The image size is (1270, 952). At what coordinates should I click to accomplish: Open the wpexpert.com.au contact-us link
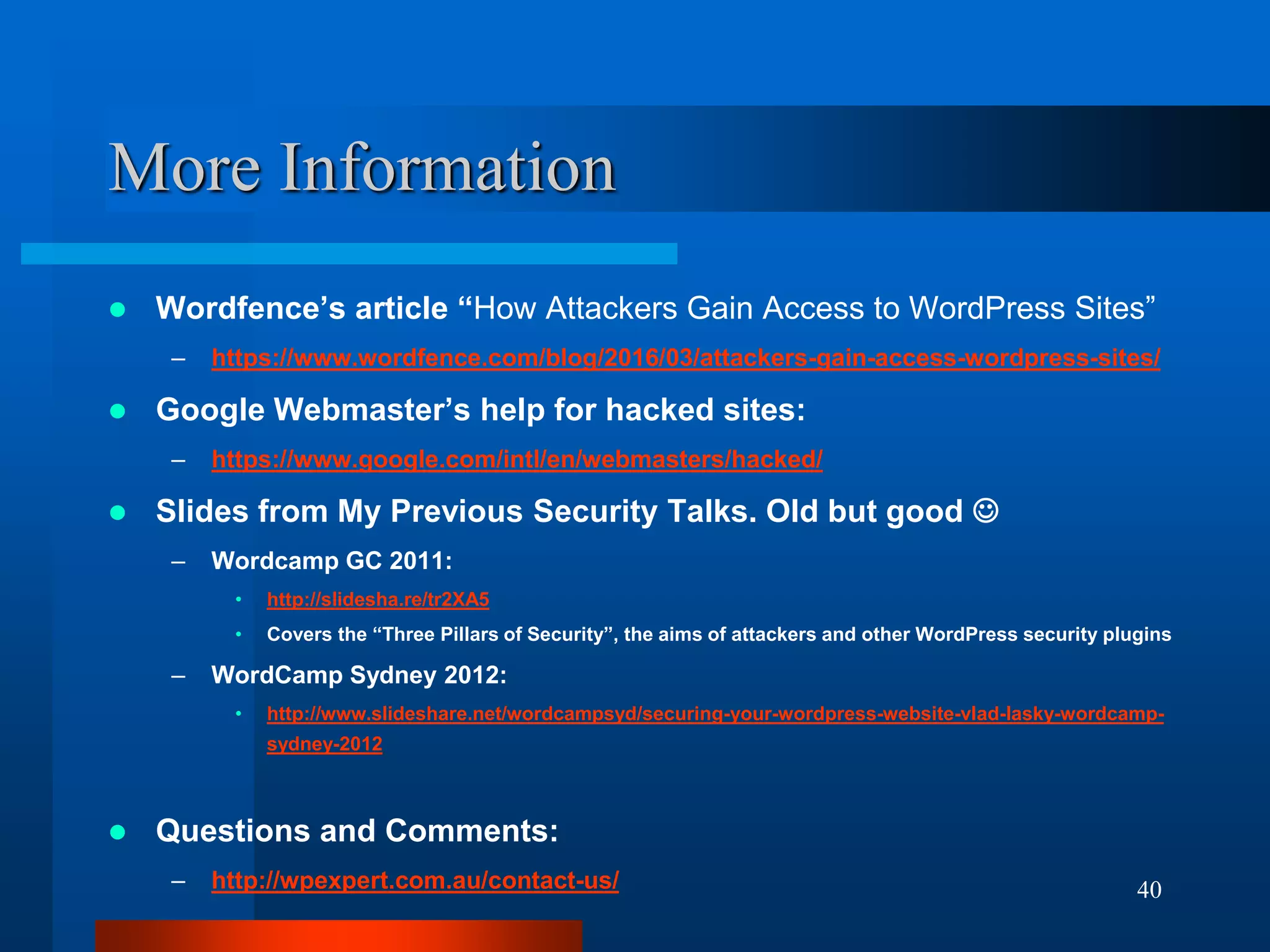[415, 880]
